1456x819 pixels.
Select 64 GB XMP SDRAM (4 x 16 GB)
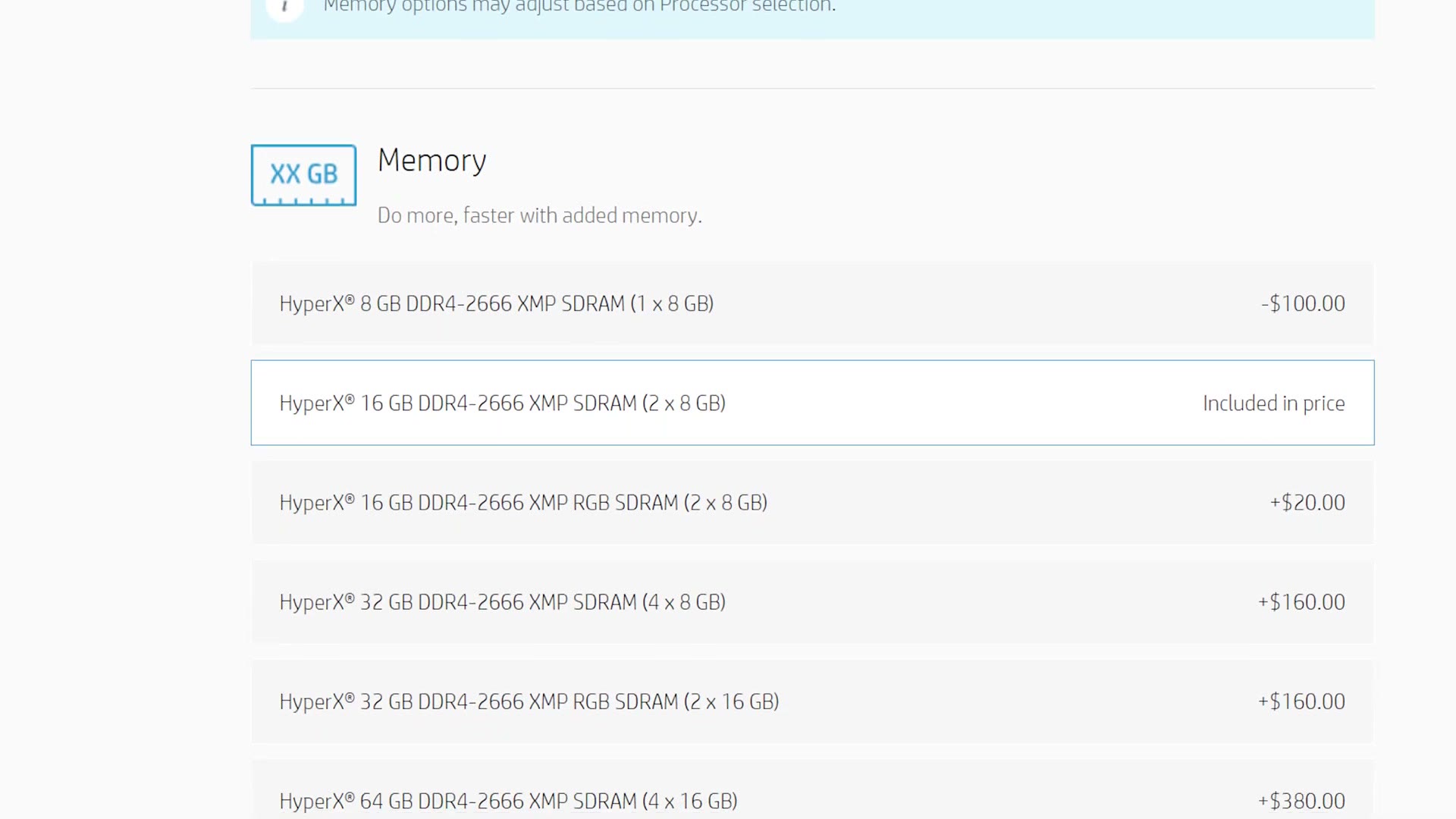click(812, 789)
